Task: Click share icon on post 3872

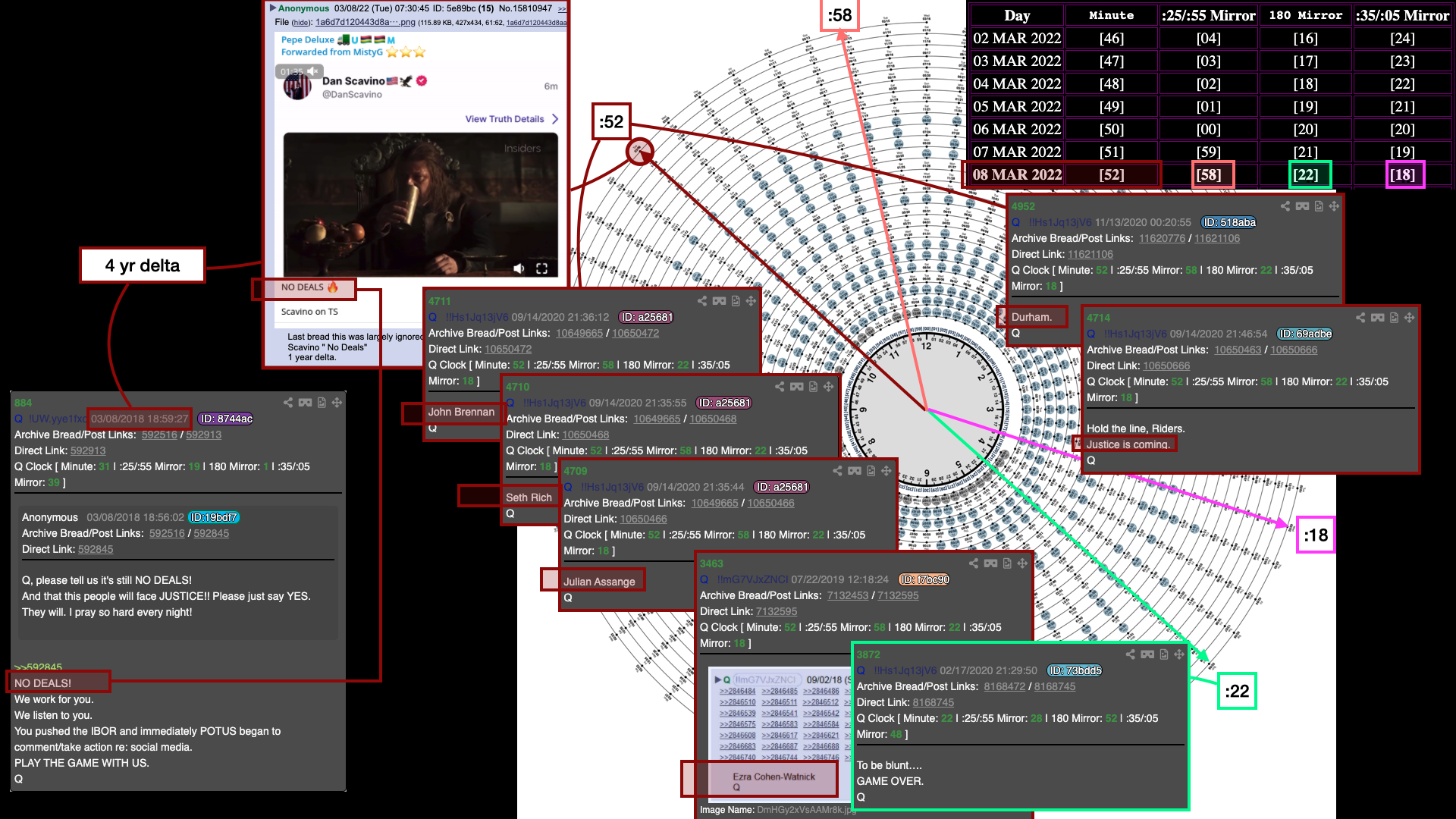Action: (1131, 654)
